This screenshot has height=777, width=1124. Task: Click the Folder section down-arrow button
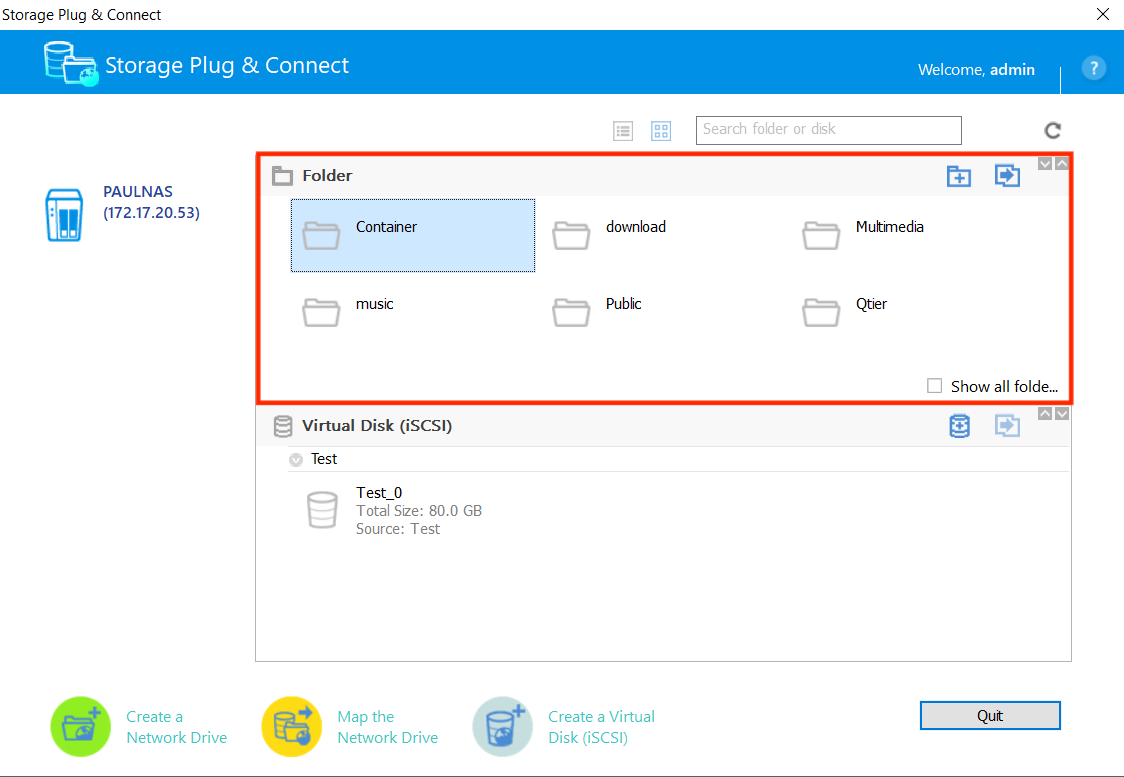coord(1045,163)
